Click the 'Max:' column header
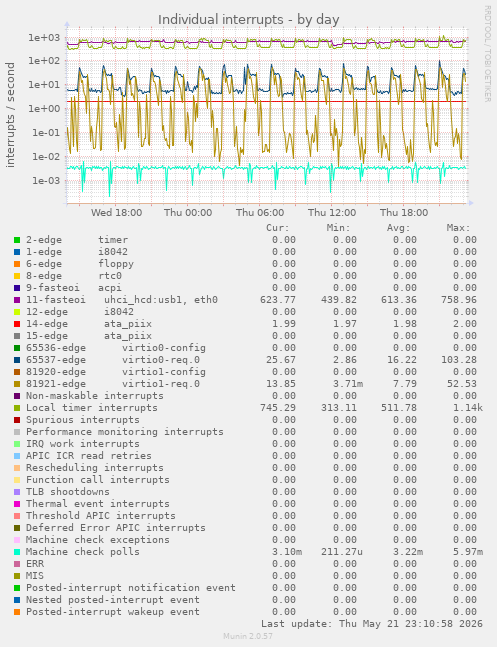Image resolution: width=497 pixels, height=647 pixels. point(458,228)
